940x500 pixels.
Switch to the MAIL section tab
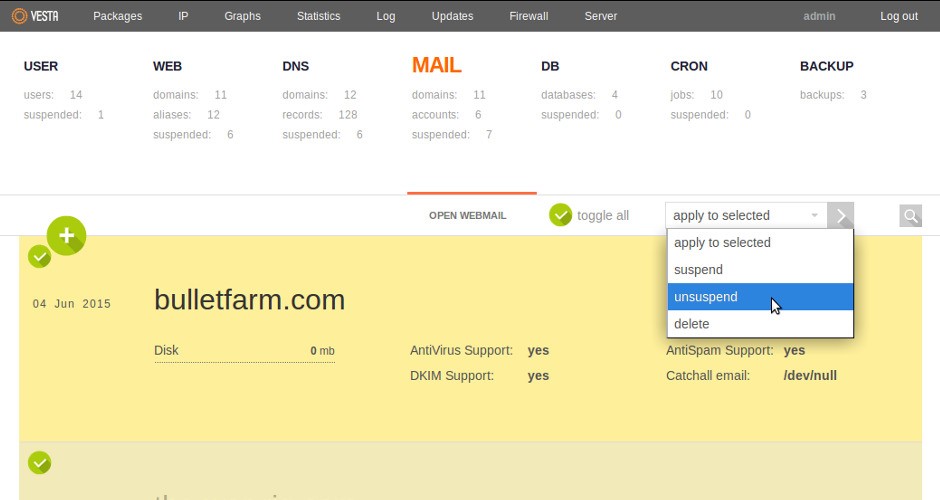tap(436, 65)
